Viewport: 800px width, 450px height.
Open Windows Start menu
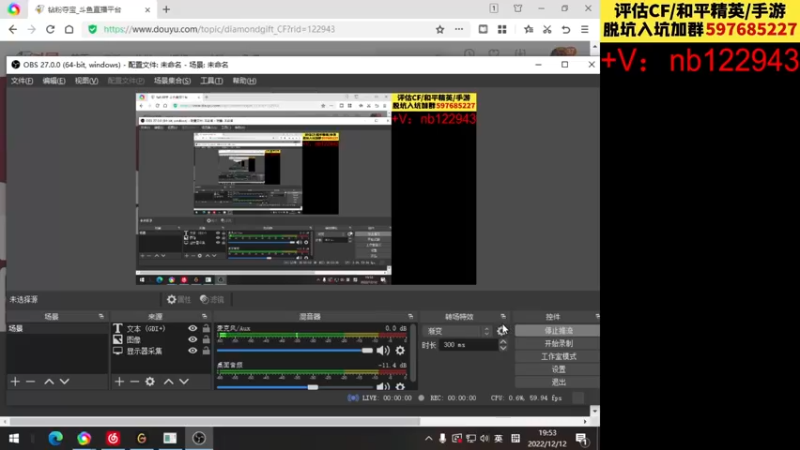pos(14,438)
